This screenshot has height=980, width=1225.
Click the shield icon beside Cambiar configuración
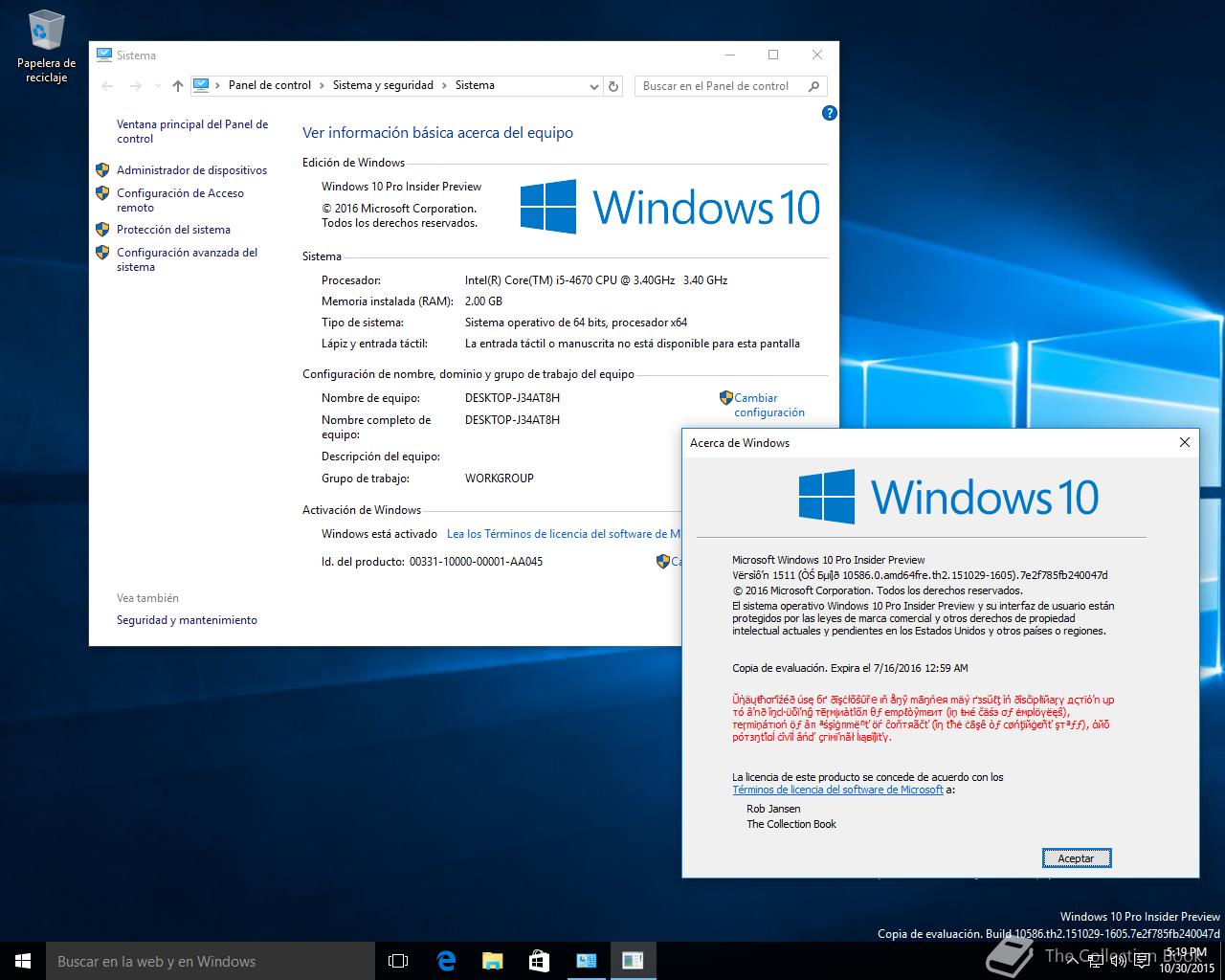pos(725,397)
